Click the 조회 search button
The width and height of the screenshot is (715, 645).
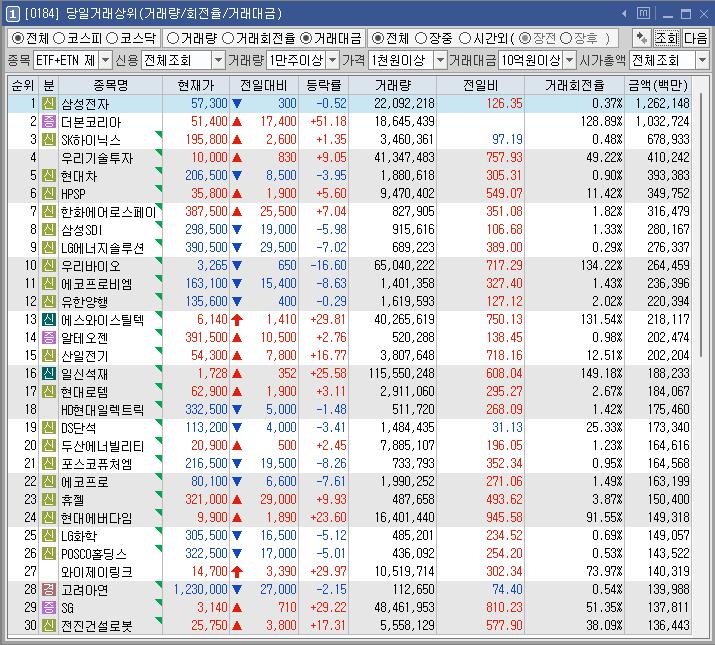tap(667, 38)
